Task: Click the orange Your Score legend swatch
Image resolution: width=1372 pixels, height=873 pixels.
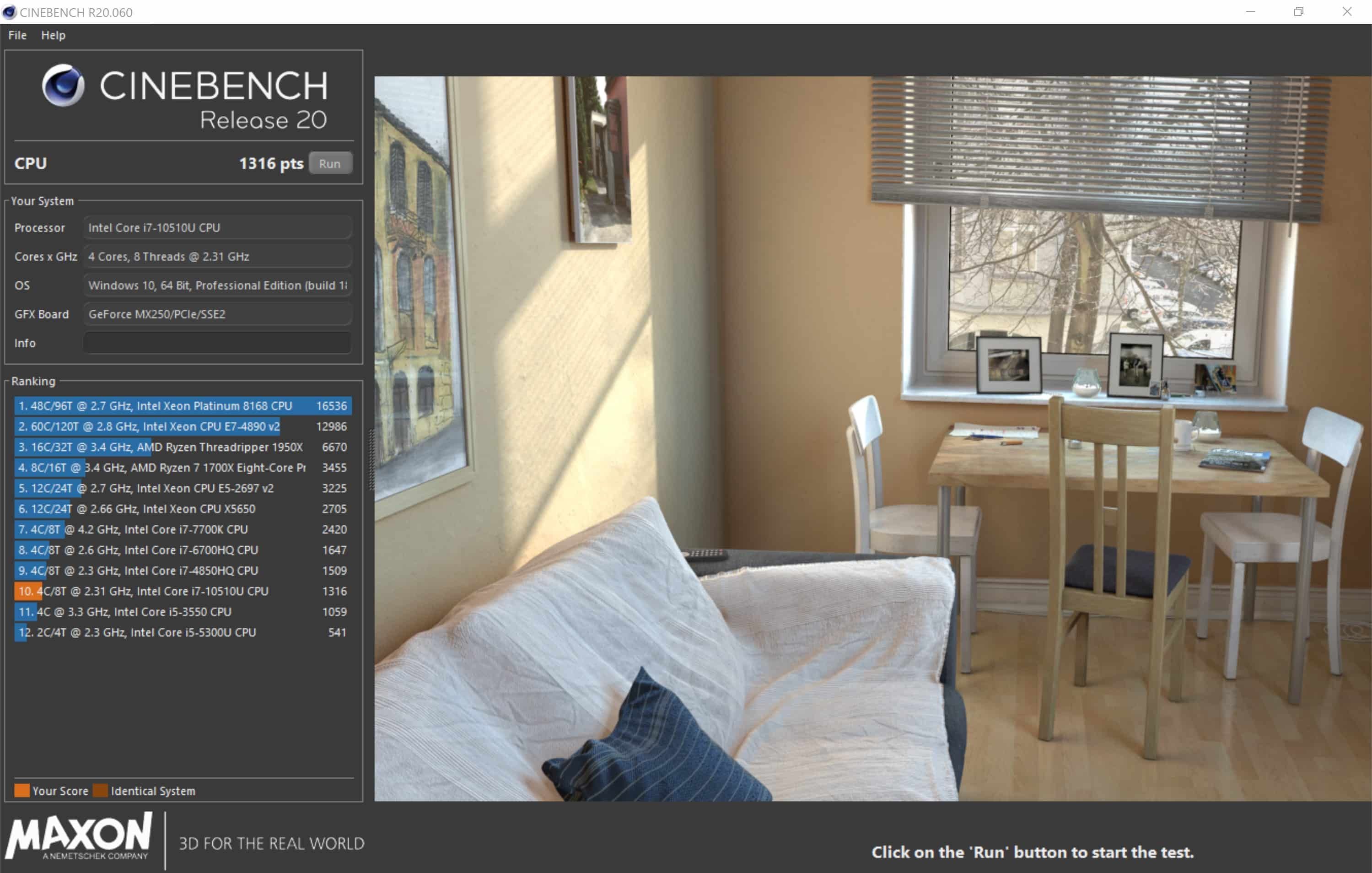Action: pyautogui.click(x=22, y=791)
